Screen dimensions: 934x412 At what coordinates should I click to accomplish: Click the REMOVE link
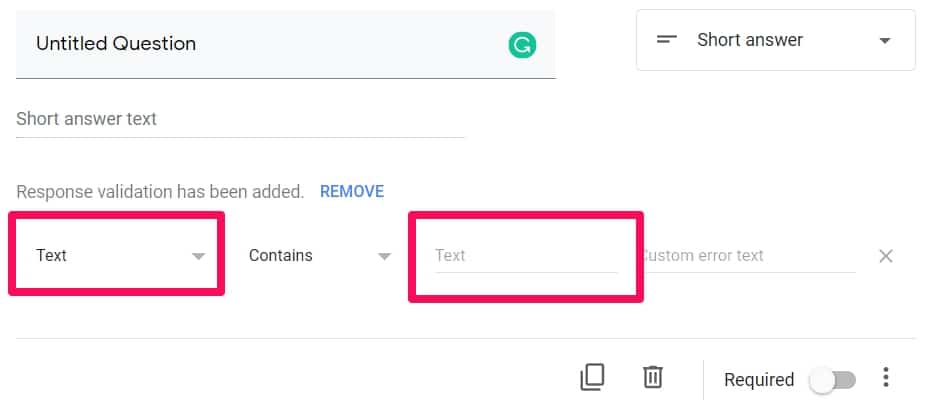pos(352,191)
